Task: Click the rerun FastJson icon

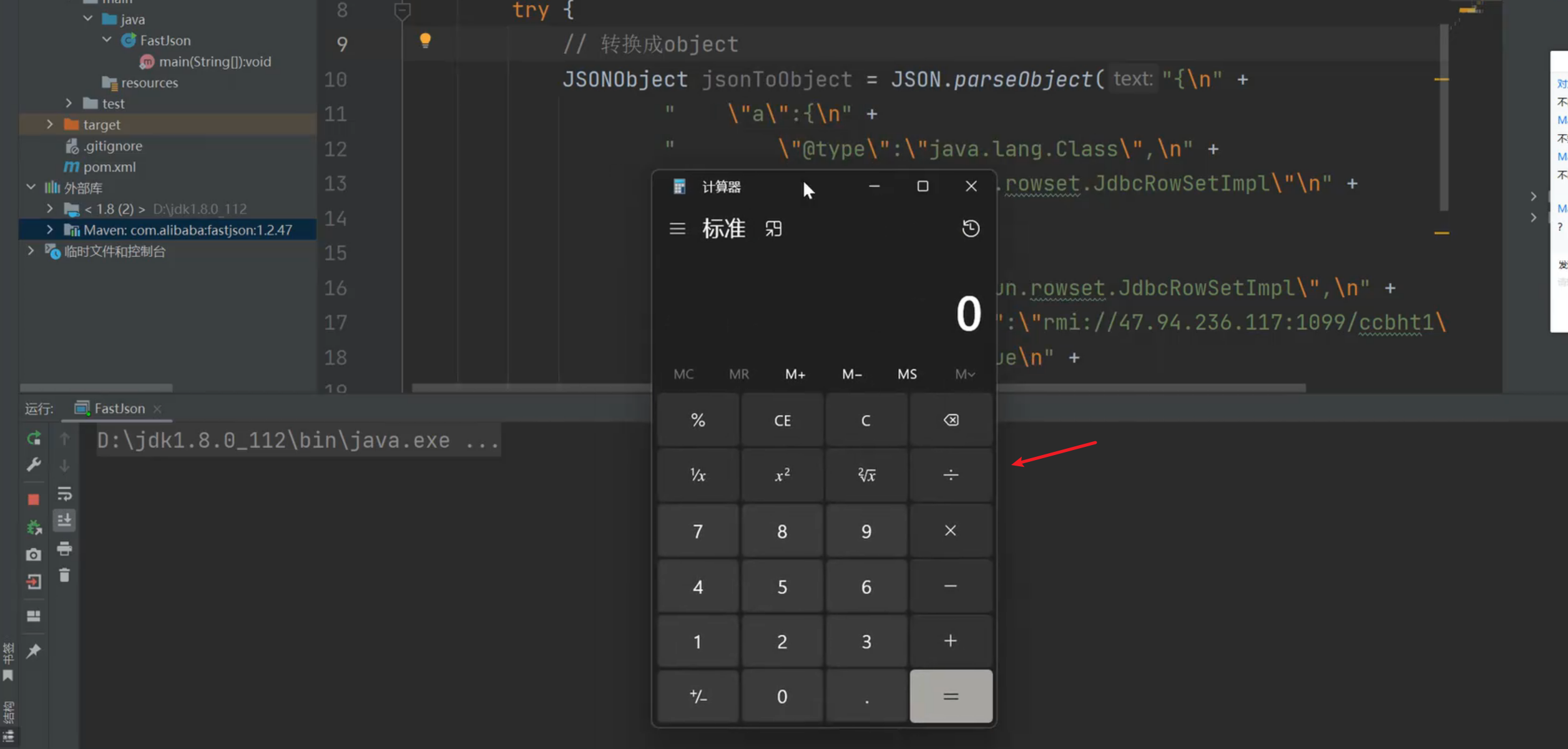Action: 34,438
